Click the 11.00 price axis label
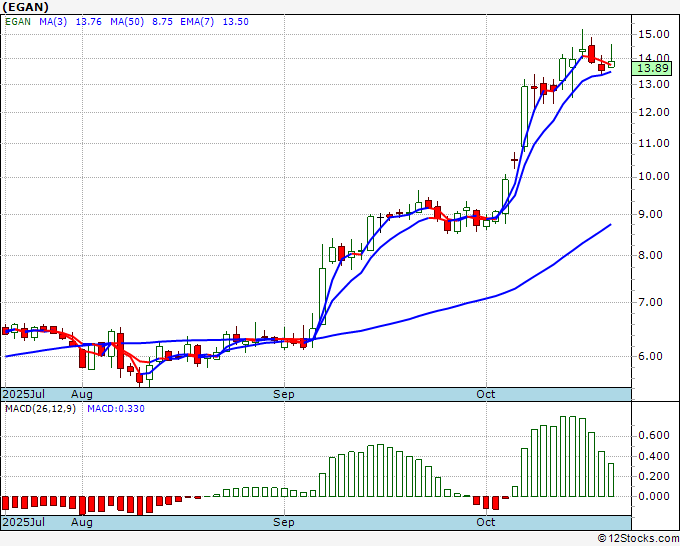Viewport: 680px width, 546px height. (654, 143)
